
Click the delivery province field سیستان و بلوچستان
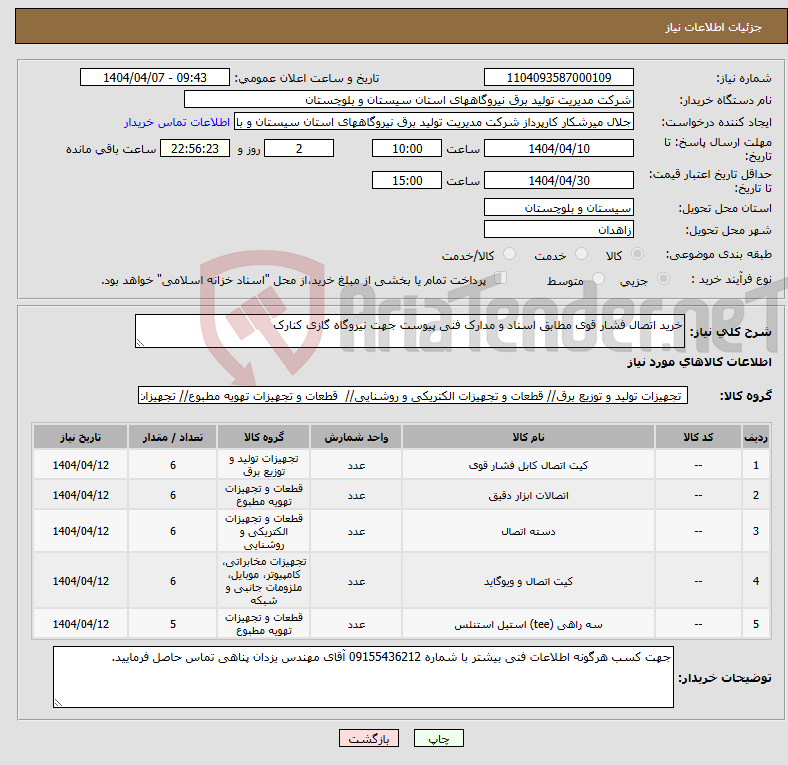coord(558,207)
